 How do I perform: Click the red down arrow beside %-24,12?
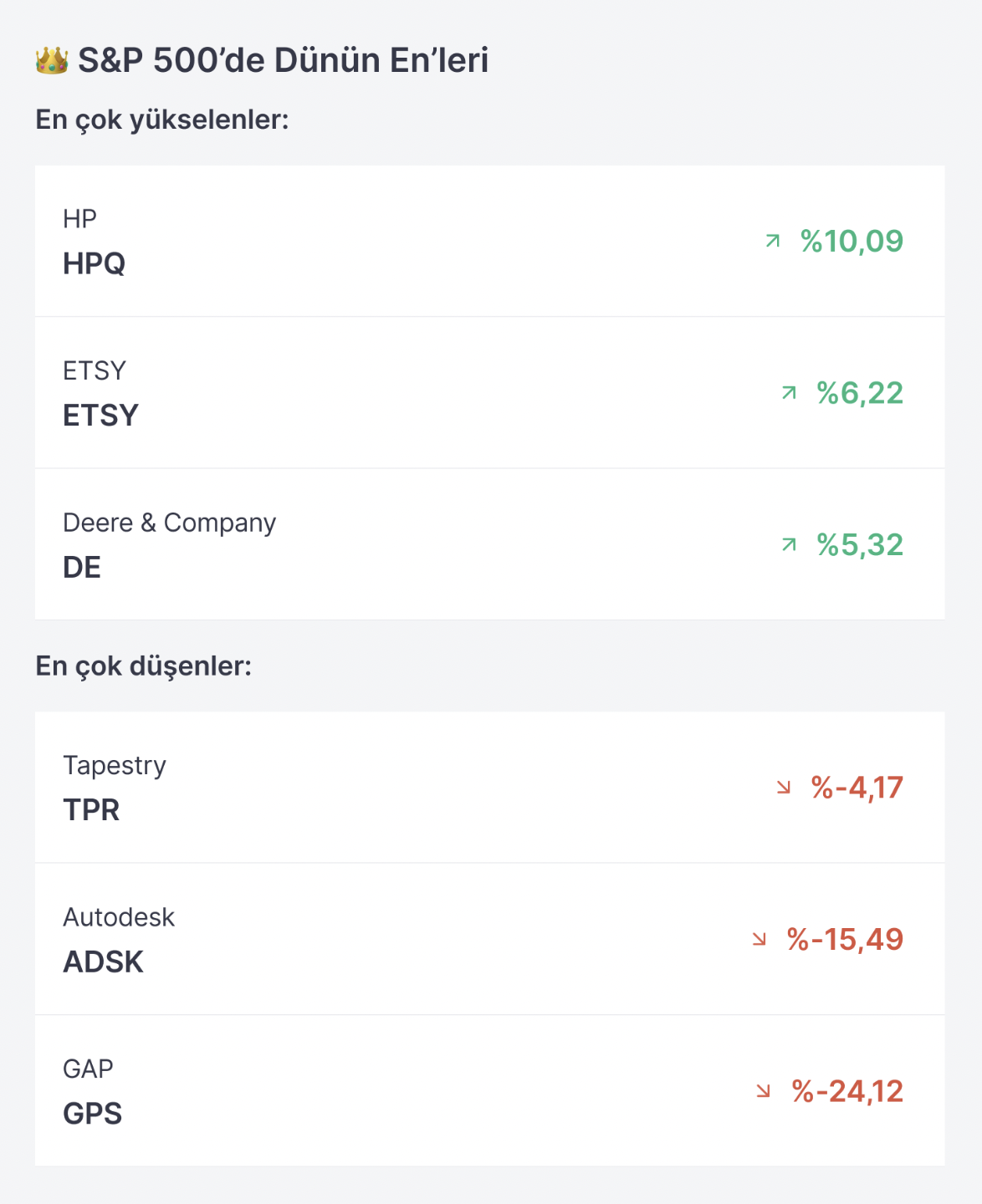point(764,1091)
